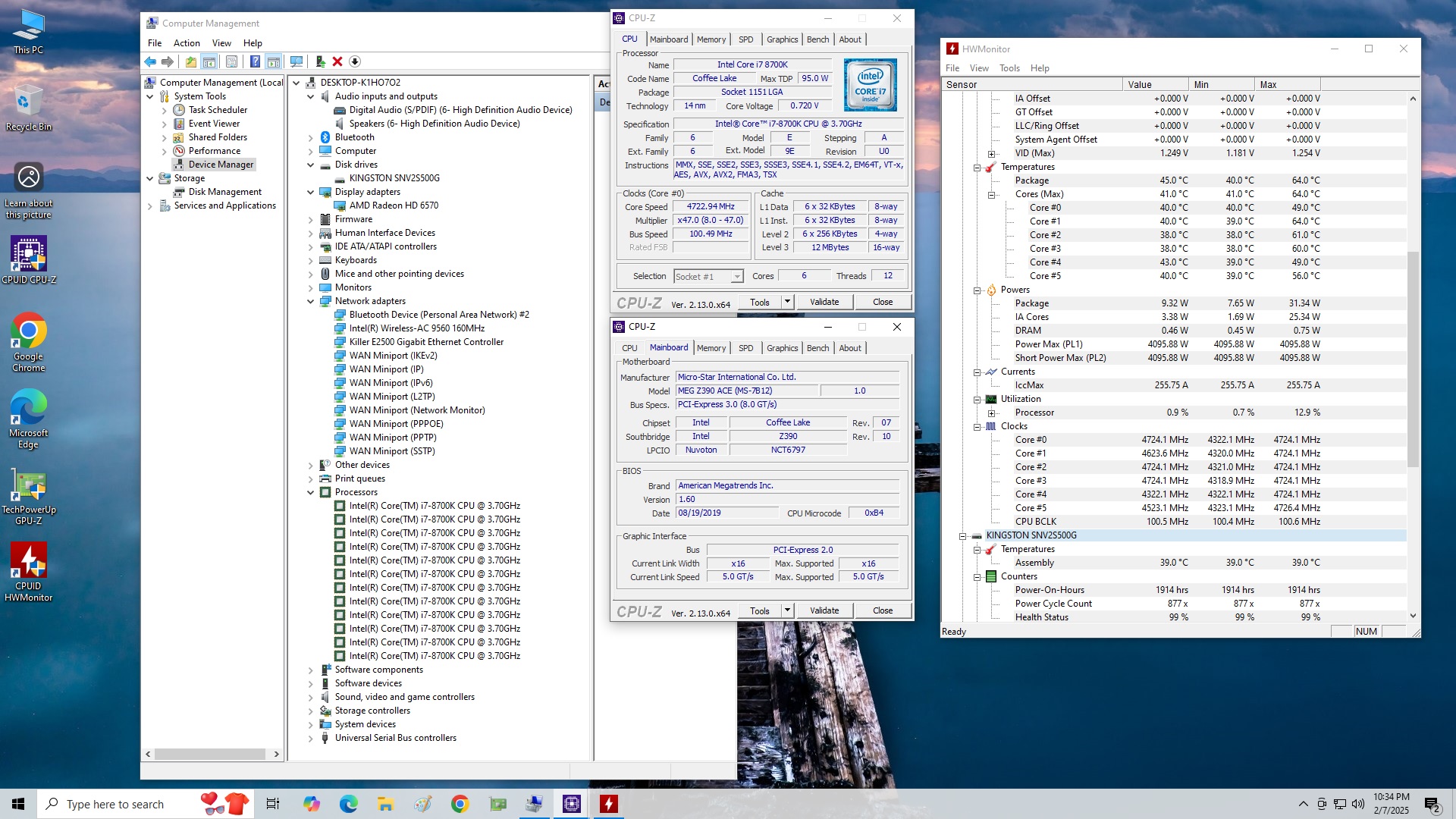
Task: Click Validate in the upper CPU-Z window
Action: [x=824, y=302]
